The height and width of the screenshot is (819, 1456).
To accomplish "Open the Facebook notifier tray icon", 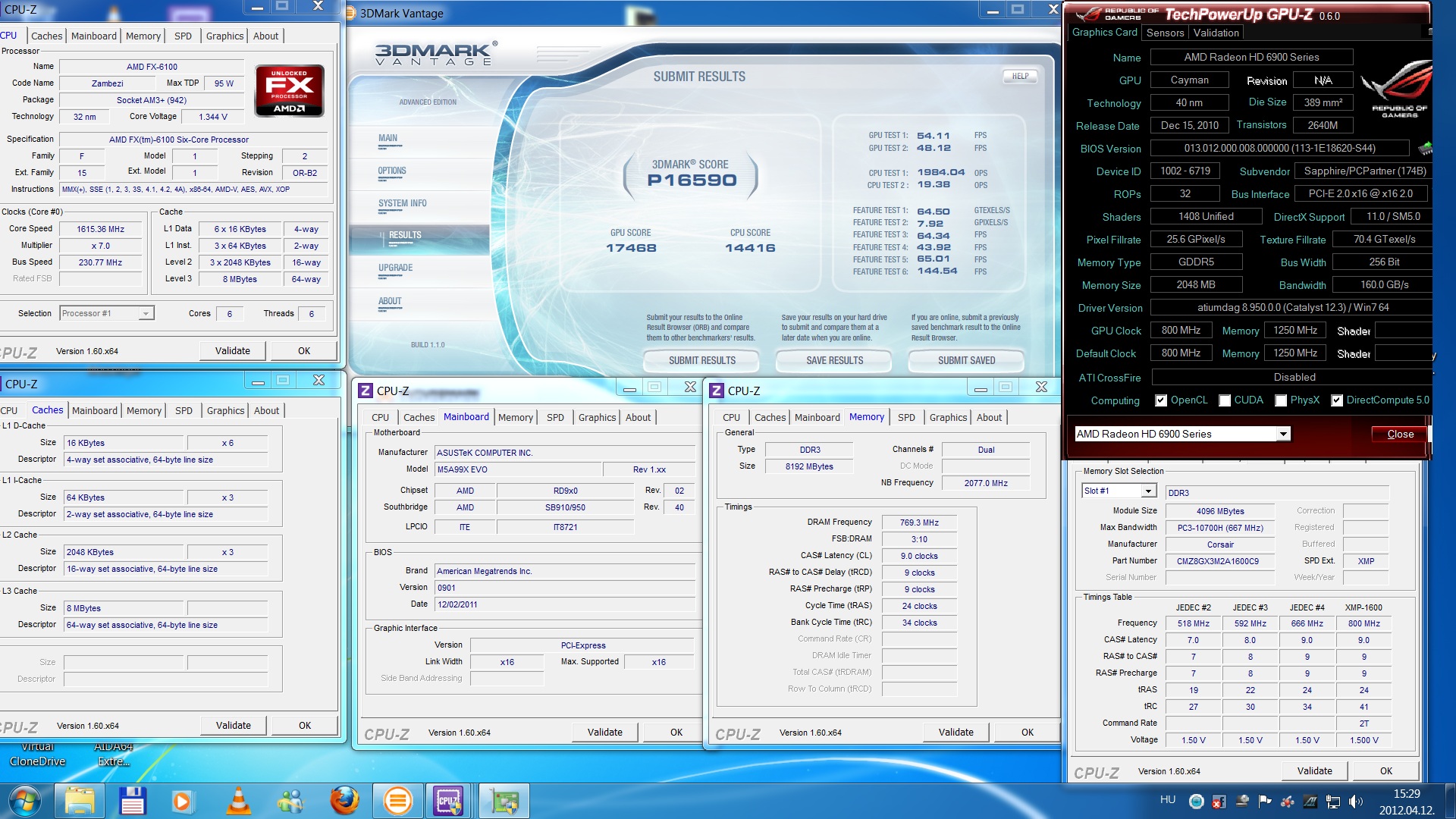I will (1219, 801).
